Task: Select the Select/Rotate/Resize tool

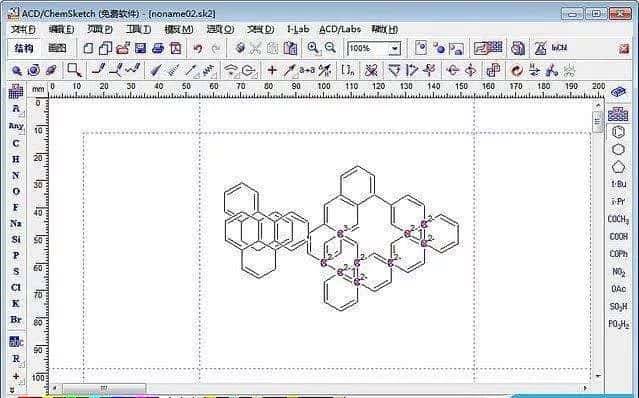Action: click(33, 71)
